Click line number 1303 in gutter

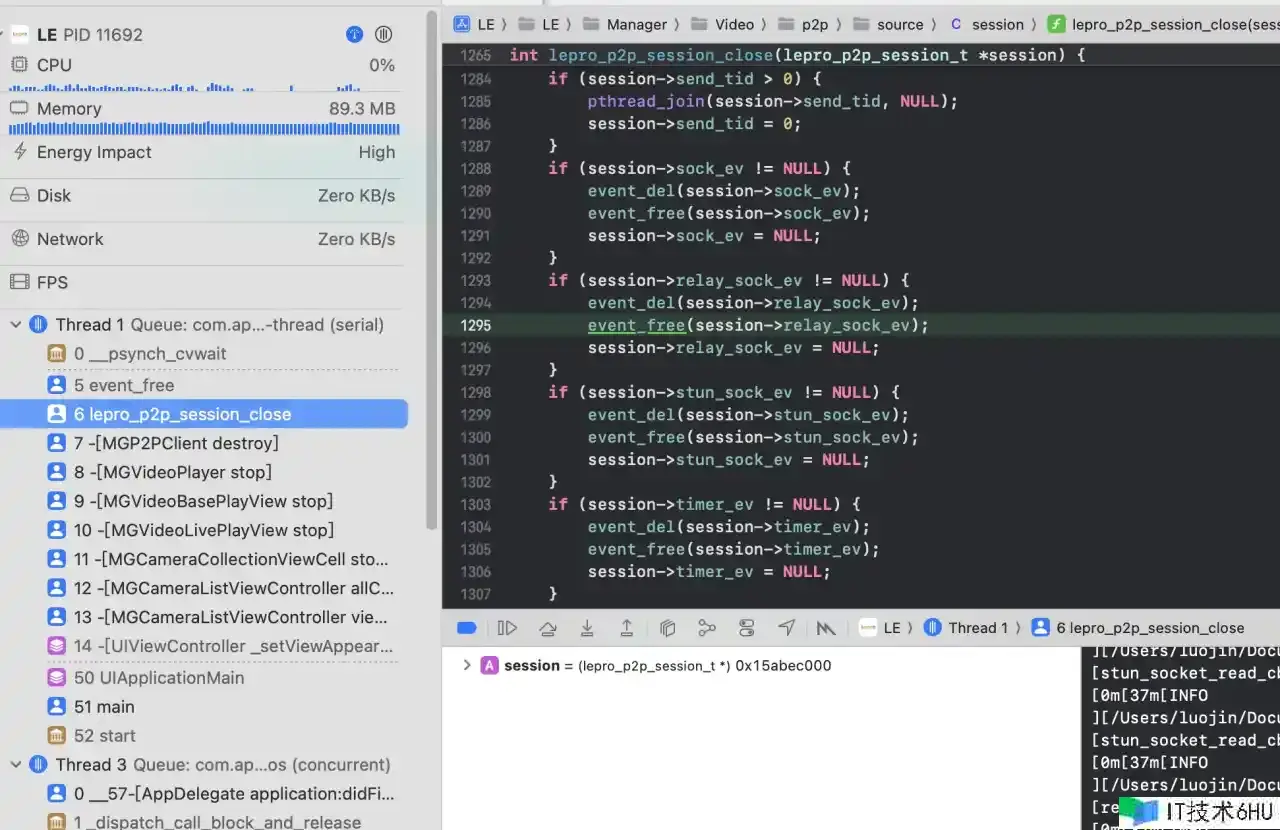pyautogui.click(x=476, y=504)
